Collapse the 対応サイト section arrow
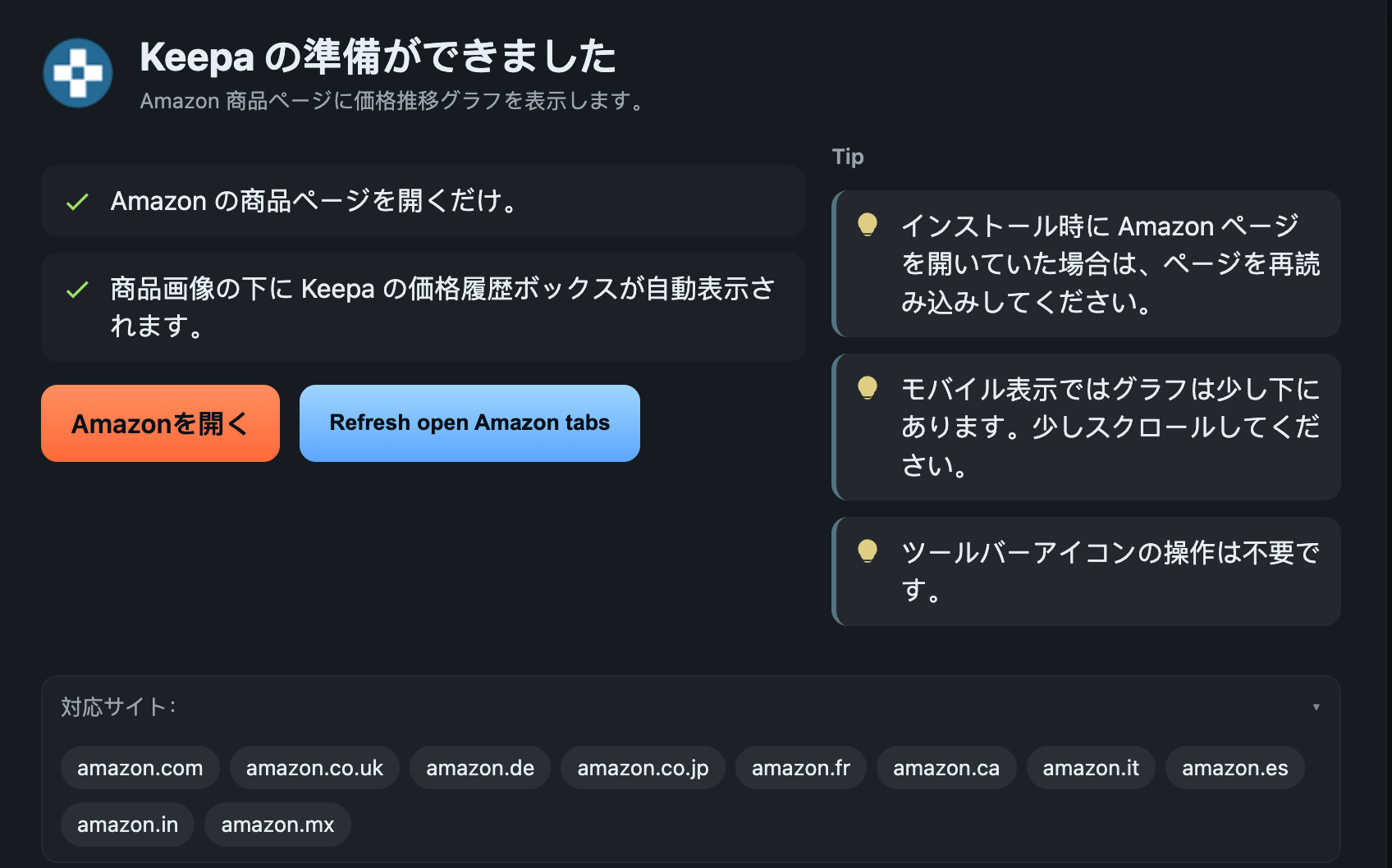This screenshot has height=868, width=1392. pos(1316,707)
